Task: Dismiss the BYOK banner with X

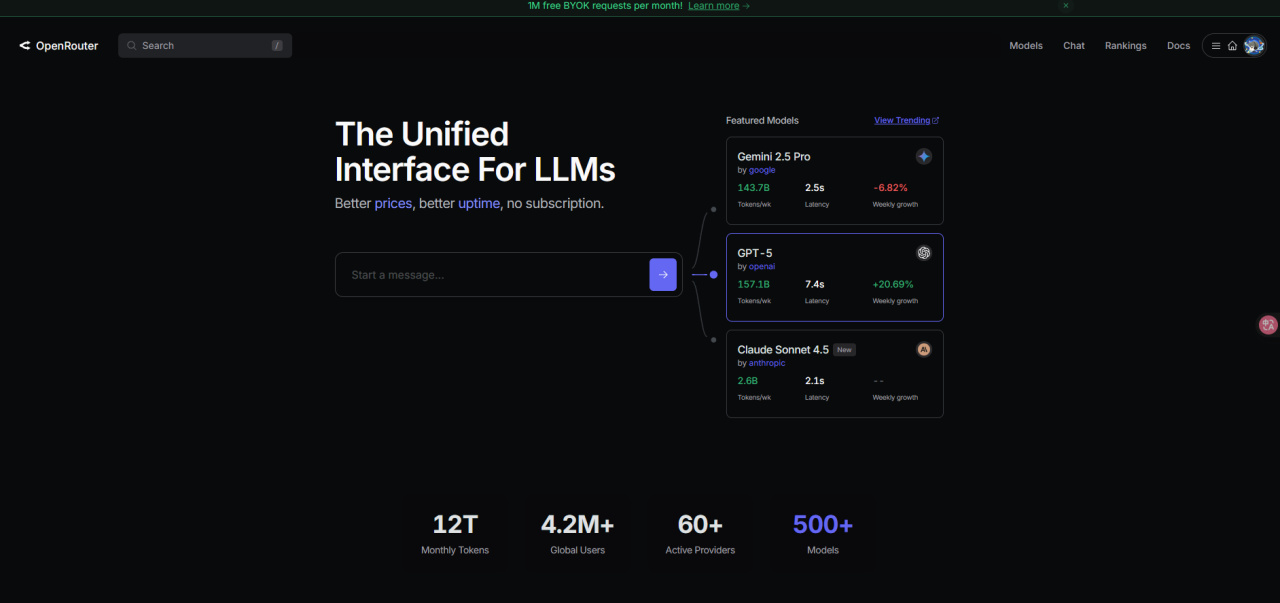Action: pos(1066,6)
